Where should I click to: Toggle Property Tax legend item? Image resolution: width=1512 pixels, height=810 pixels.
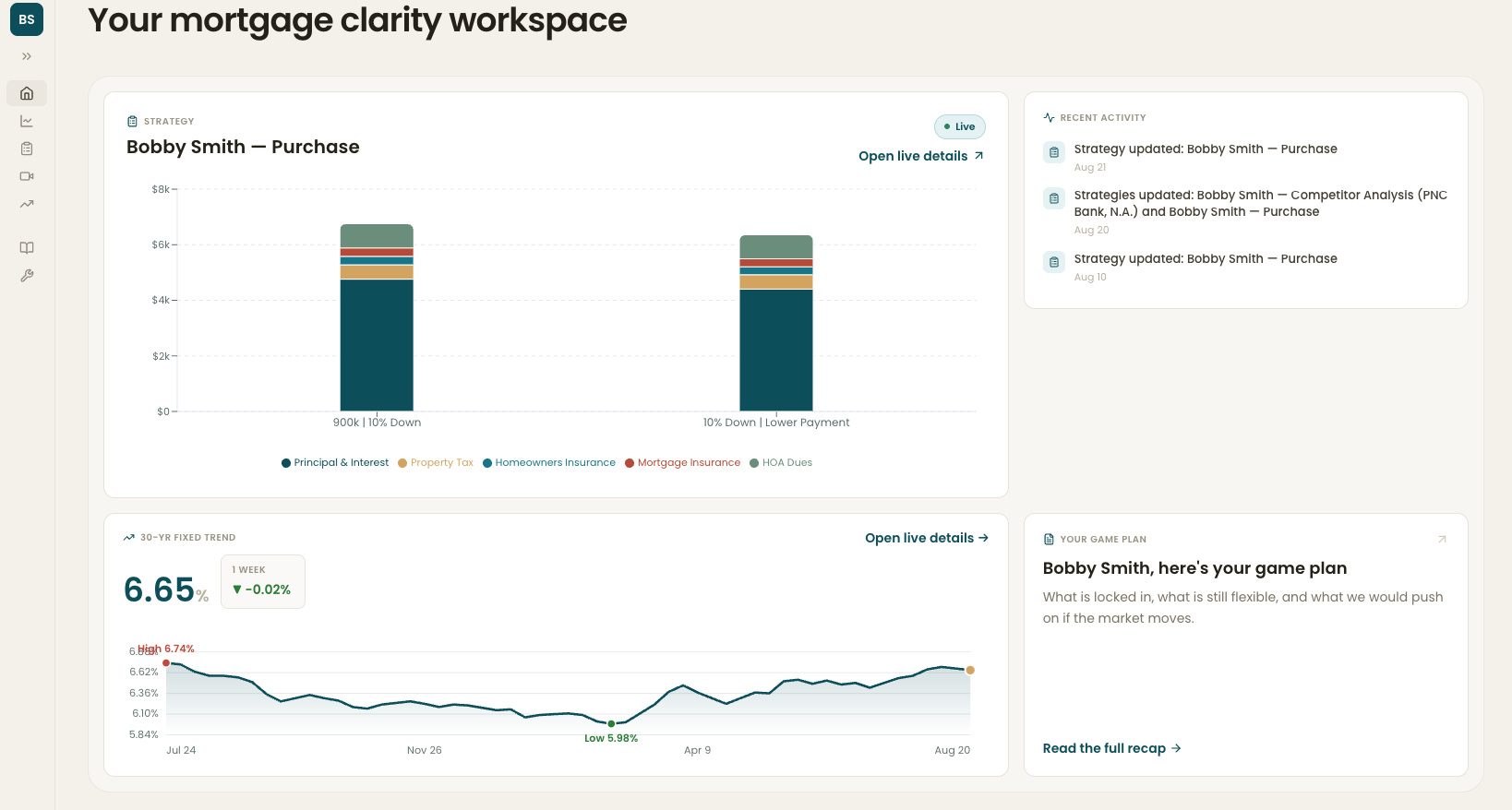(x=436, y=463)
